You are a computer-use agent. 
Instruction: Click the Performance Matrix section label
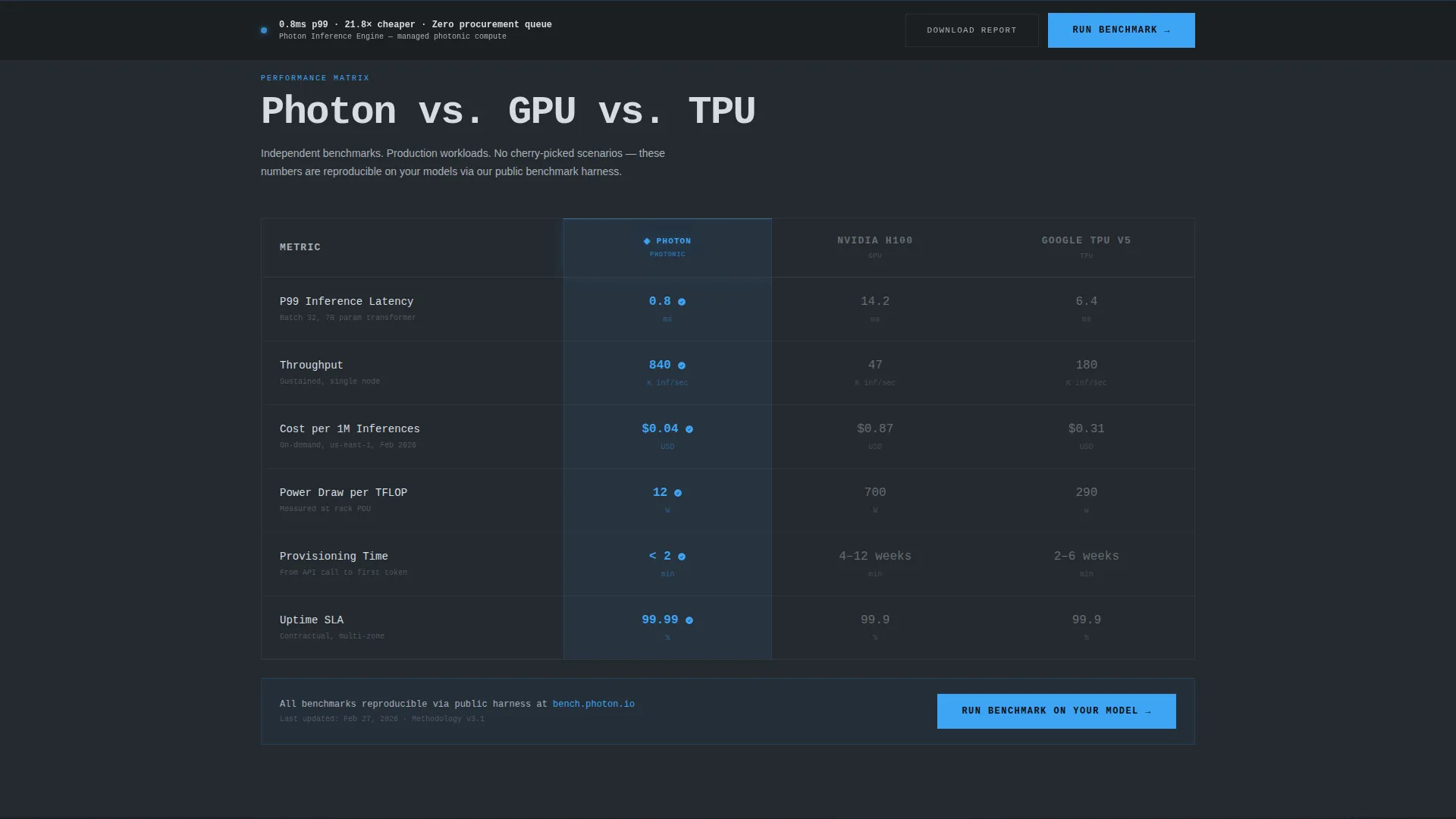[x=315, y=78]
